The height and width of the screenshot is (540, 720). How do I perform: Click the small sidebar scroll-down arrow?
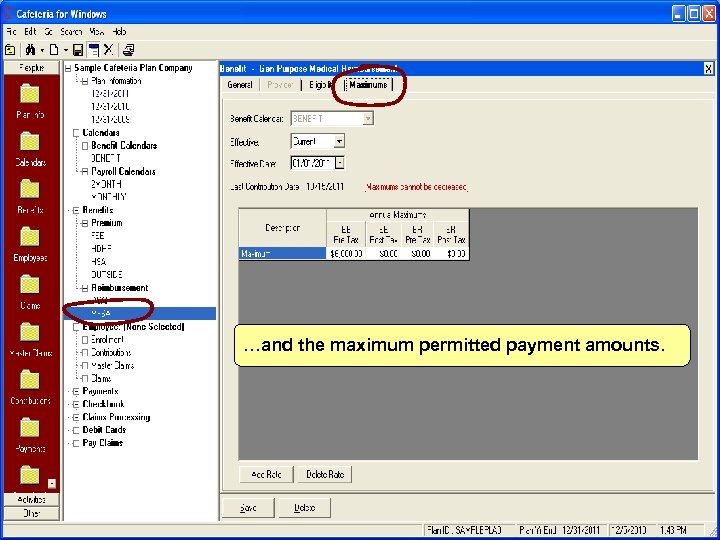click(52, 484)
